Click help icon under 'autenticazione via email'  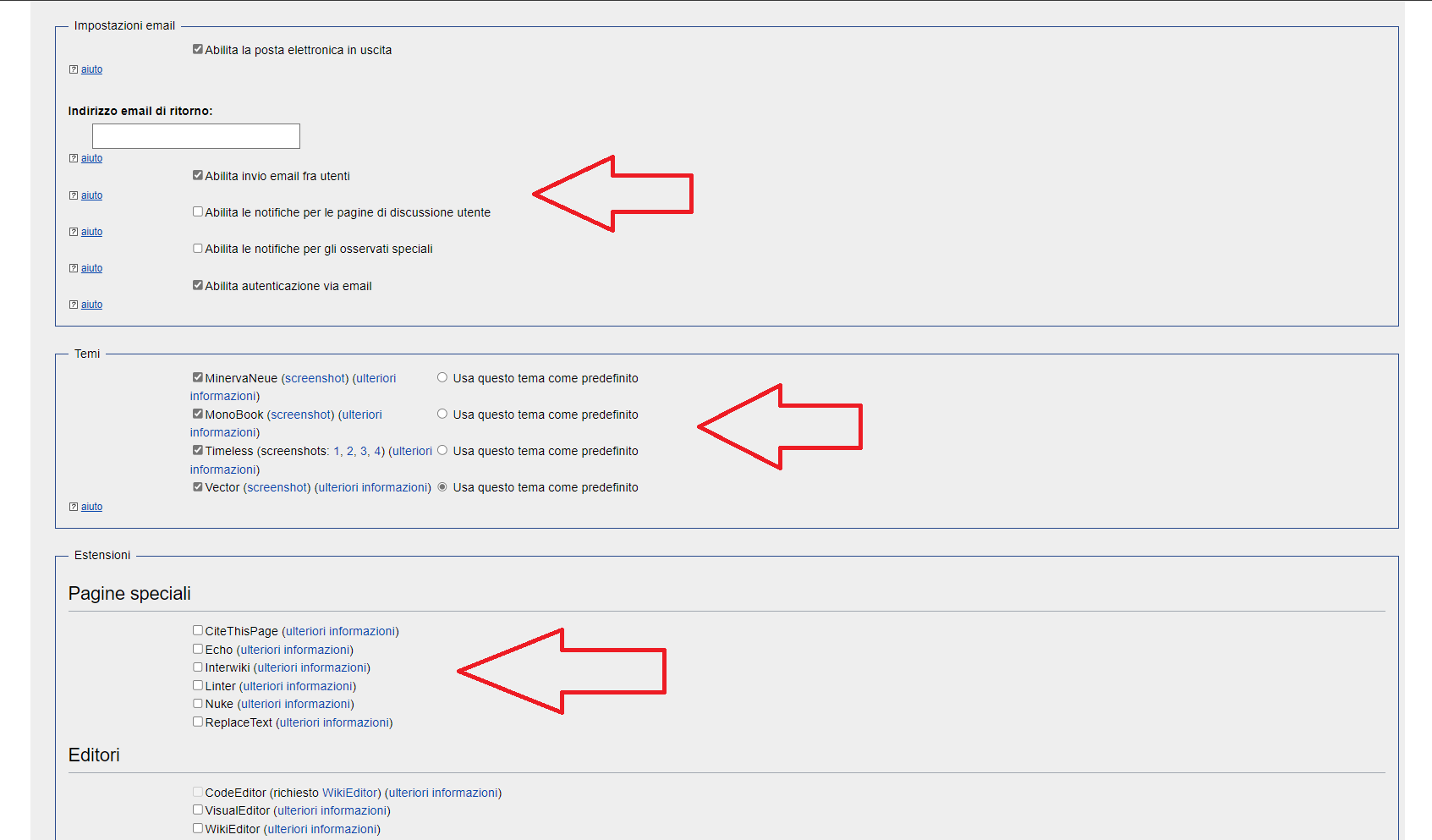point(74,305)
